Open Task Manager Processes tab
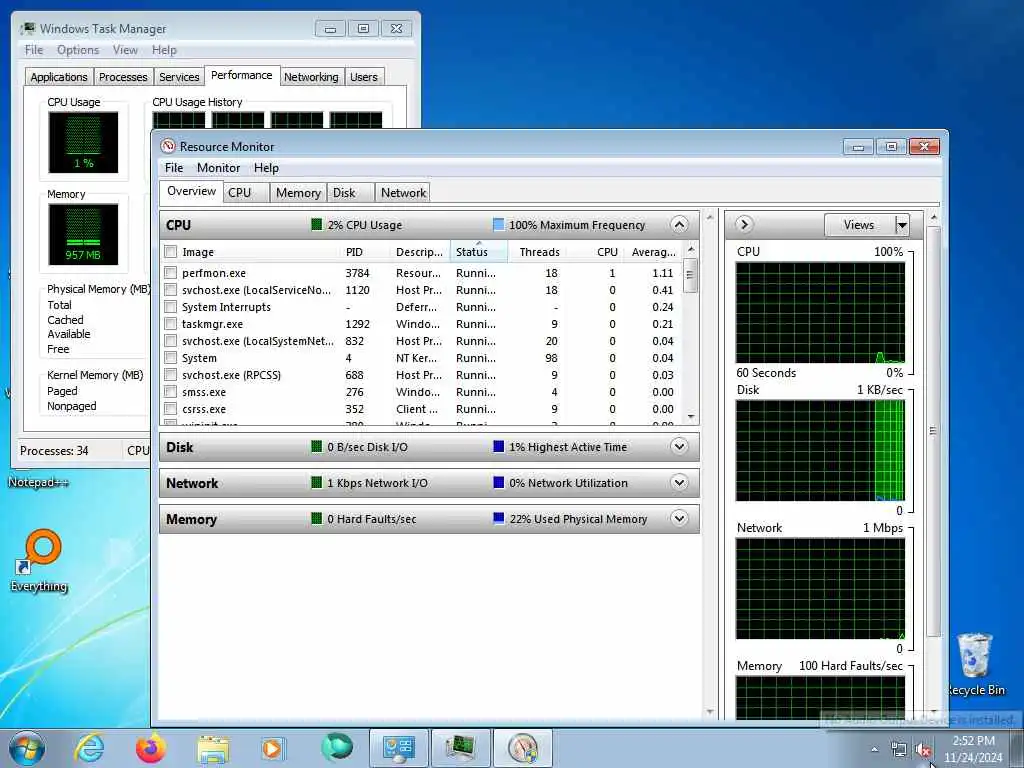Image resolution: width=1024 pixels, height=768 pixels. click(x=123, y=77)
